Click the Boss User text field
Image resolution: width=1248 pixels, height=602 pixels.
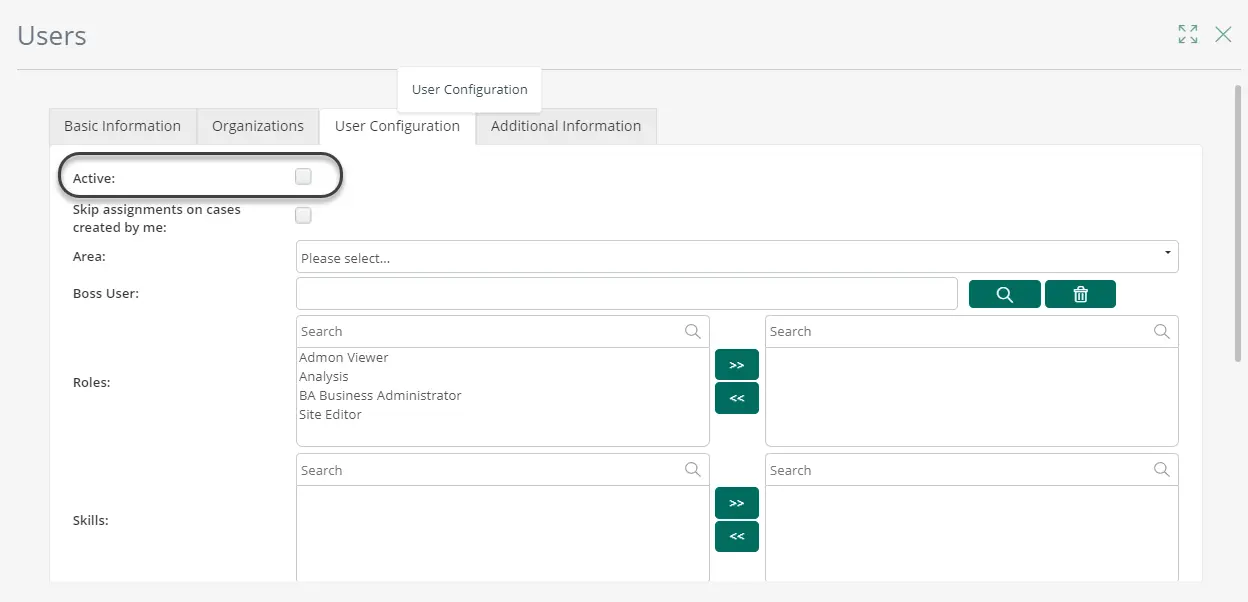tap(627, 294)
